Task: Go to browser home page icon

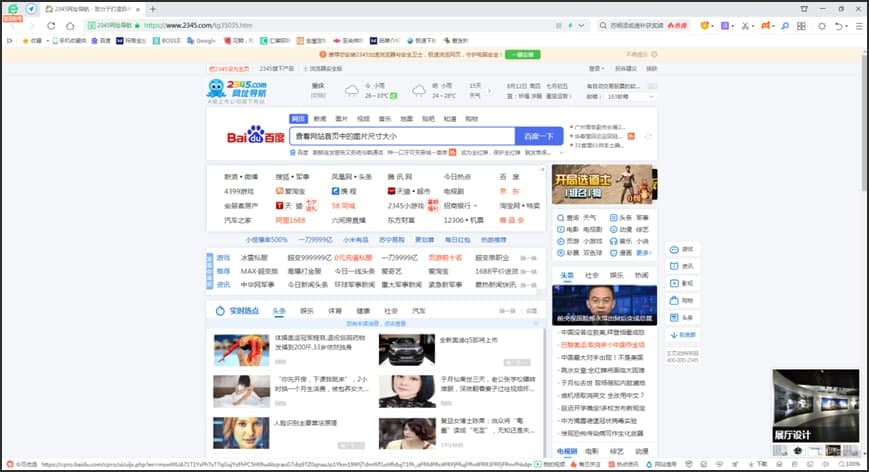Action: click(70, 25)
